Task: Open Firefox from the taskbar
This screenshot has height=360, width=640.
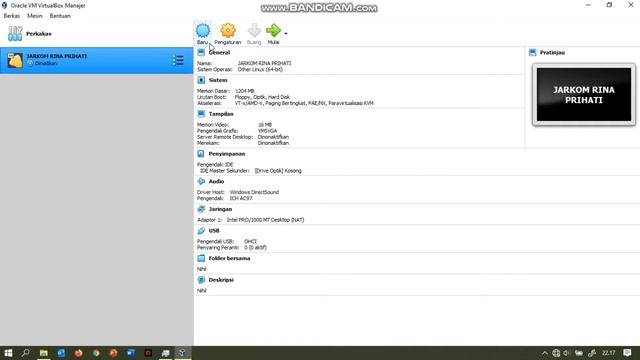Action: coord(78,353)
